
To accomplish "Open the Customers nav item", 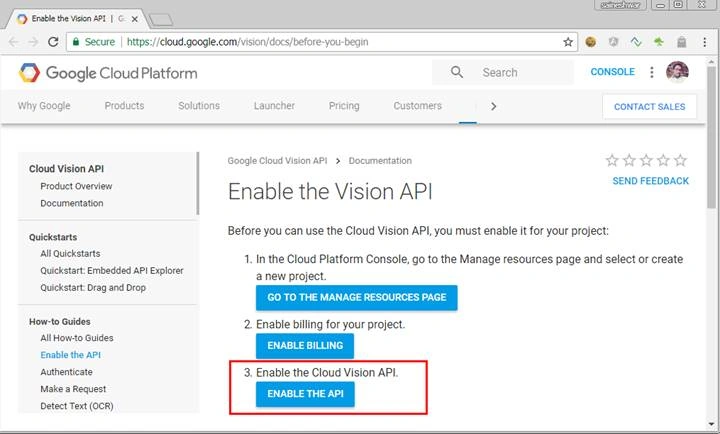I will (x=417, y=106).
